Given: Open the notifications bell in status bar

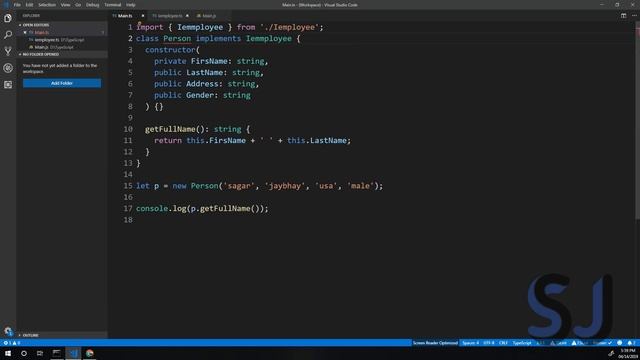Looking at the screenshot, I should click(631, 343).
